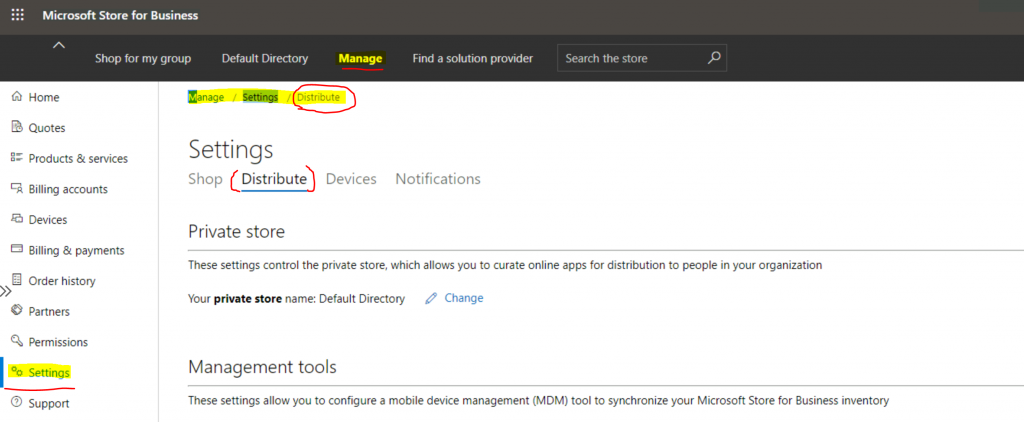Select Manage in the top navigation
Viewport: 1024px width, 422px height.
click(360, 58)
